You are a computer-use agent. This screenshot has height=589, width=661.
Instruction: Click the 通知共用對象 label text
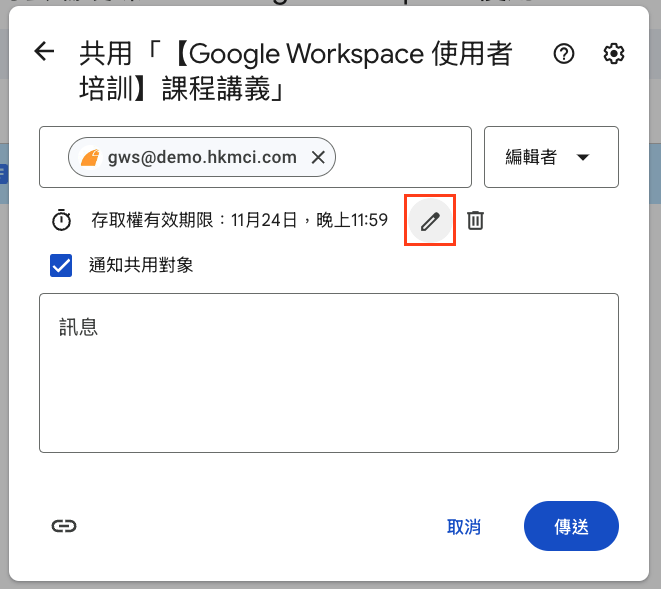(x=141, y=265)
